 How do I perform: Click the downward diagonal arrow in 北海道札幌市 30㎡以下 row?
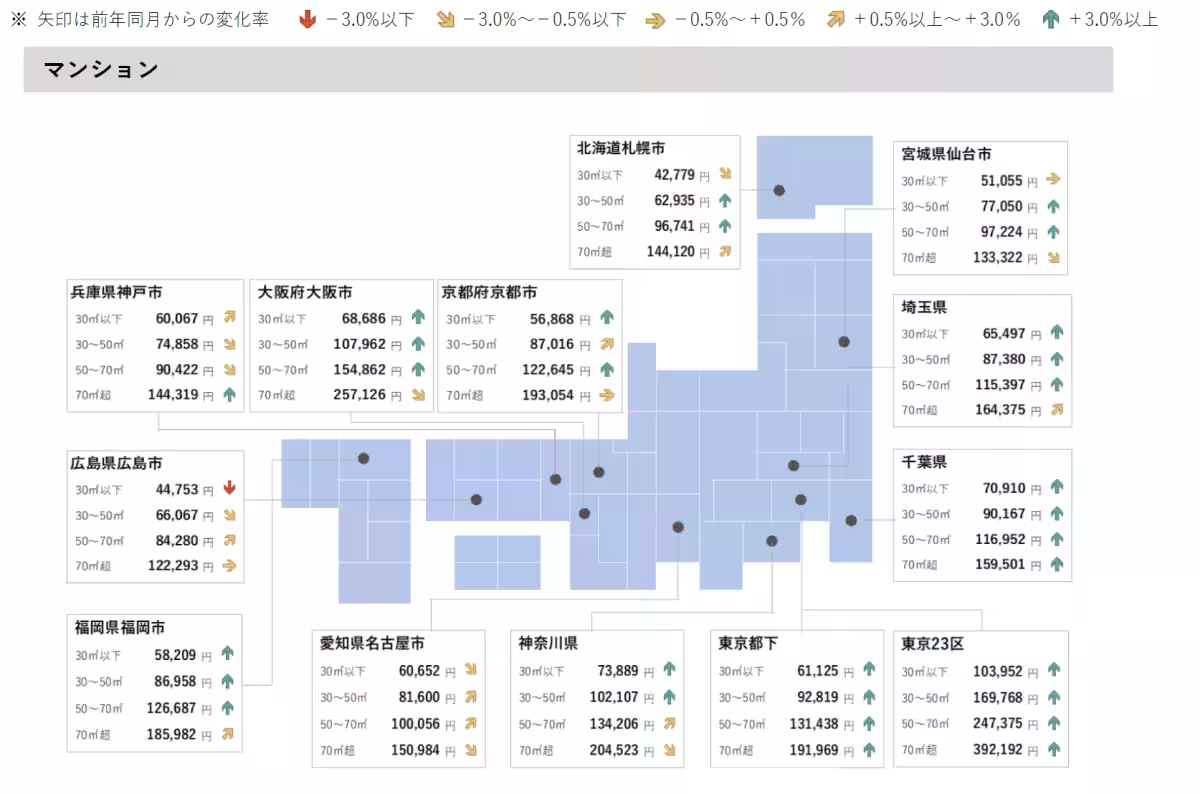725,175
